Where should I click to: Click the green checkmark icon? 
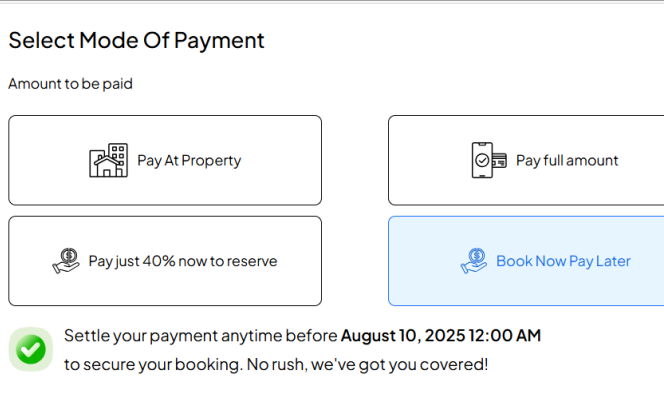[31, 349]
